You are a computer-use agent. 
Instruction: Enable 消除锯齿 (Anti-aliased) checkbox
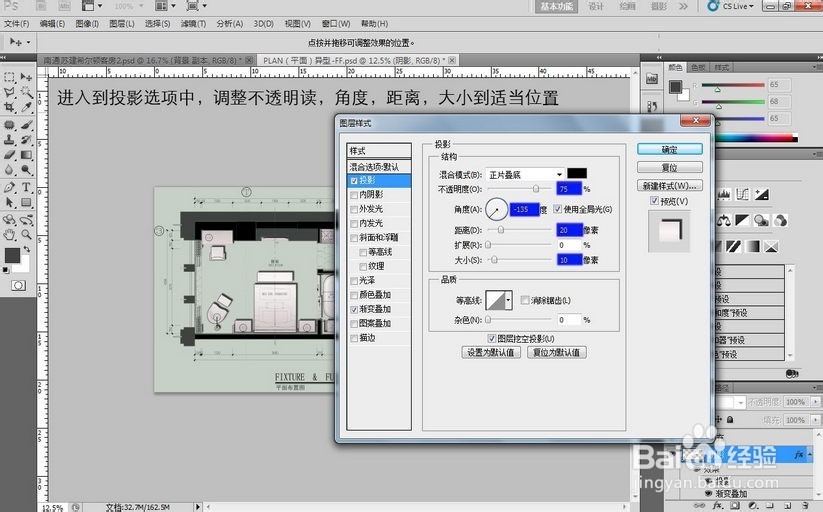(525, 300)
